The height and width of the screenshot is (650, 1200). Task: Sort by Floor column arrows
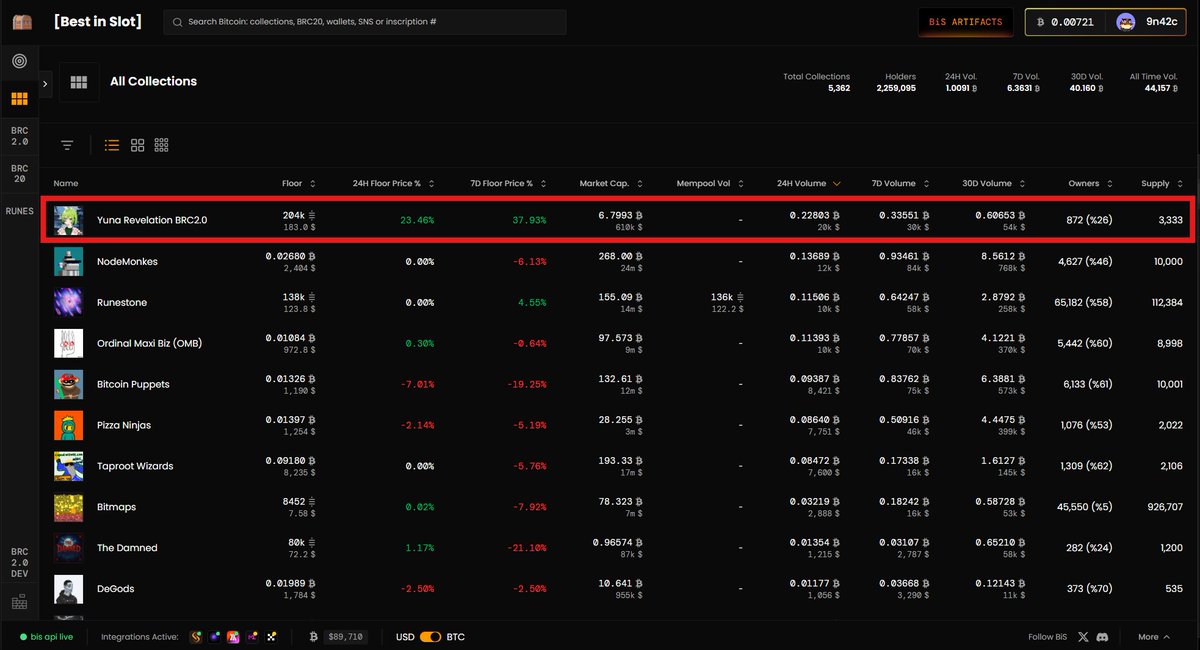click(313, 184)
